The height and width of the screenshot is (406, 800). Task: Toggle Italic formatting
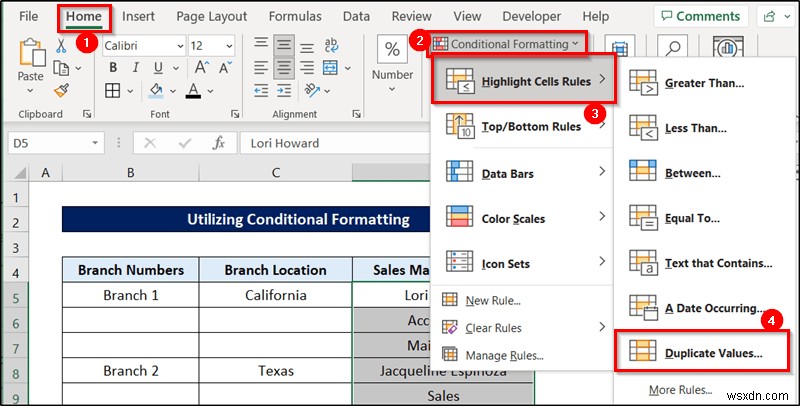coord(136,67)
